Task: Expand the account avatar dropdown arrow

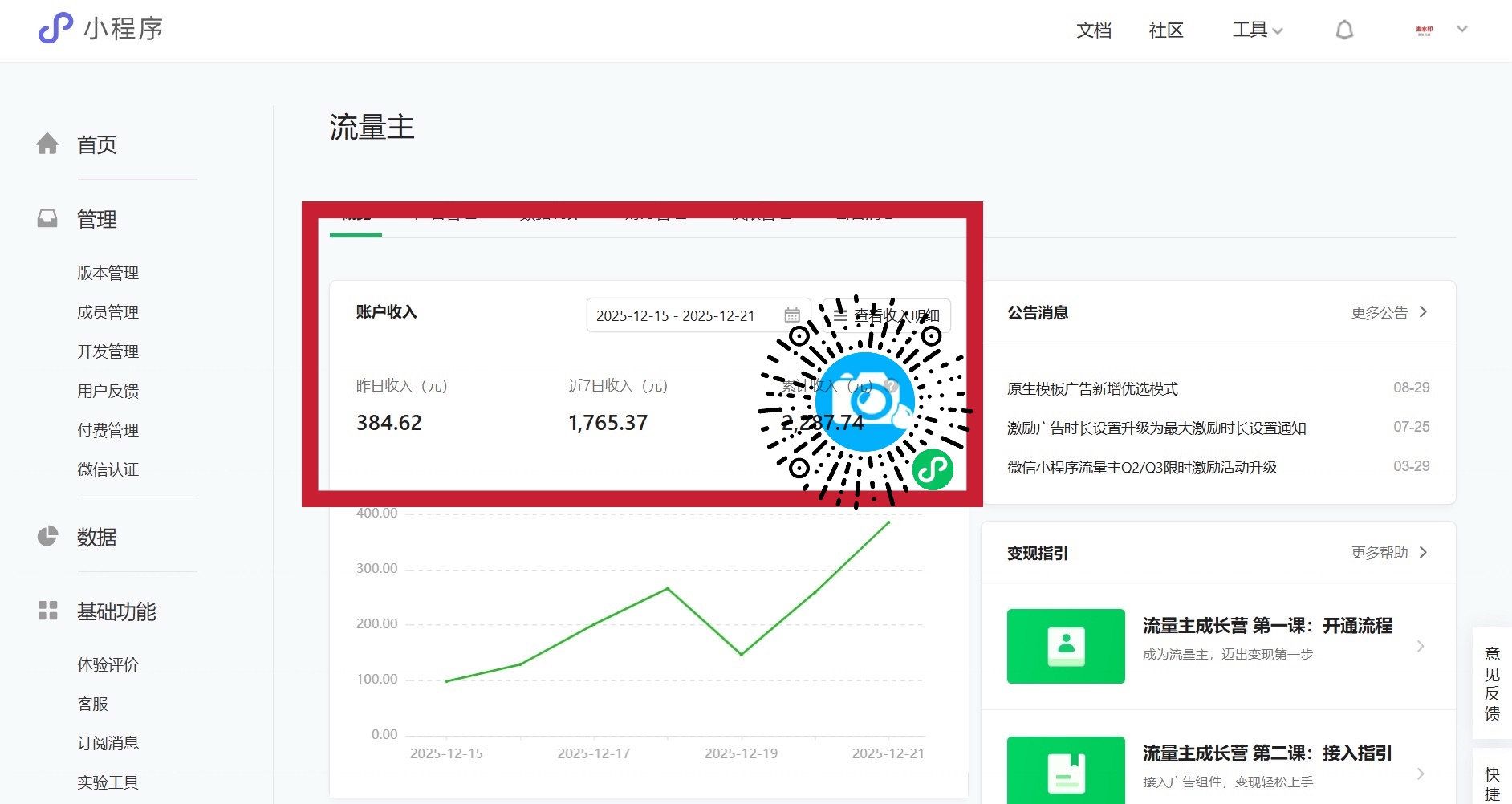Action: 1461,30
